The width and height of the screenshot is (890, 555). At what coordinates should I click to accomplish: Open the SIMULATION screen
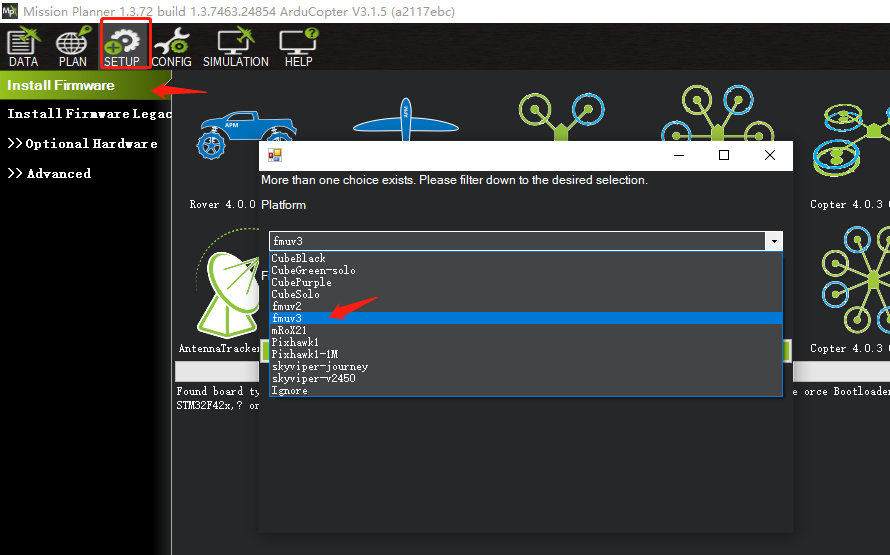[x=236, y=47]
